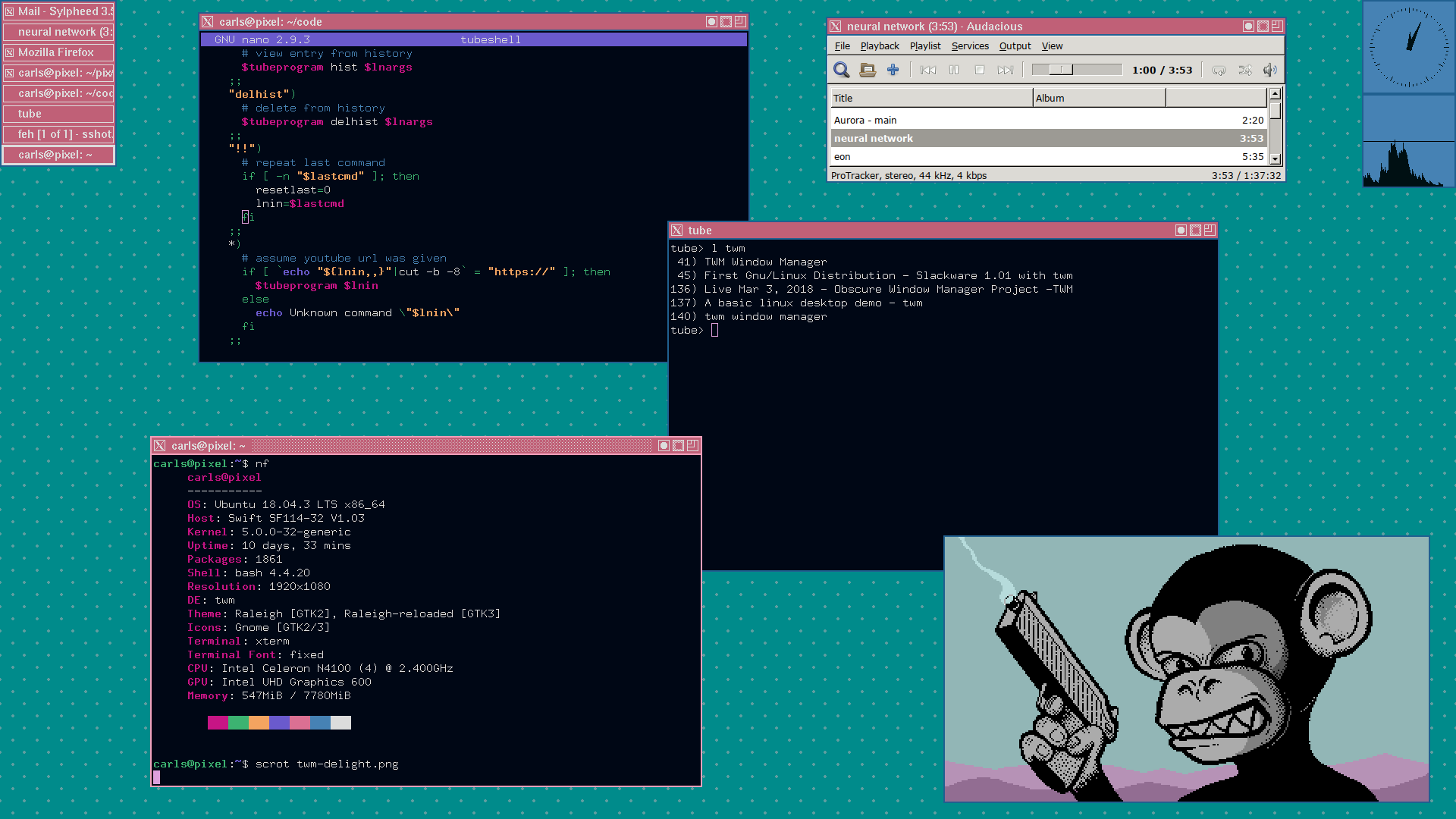Toggle shuffle mode in Audacious

tap(1244, 70)
